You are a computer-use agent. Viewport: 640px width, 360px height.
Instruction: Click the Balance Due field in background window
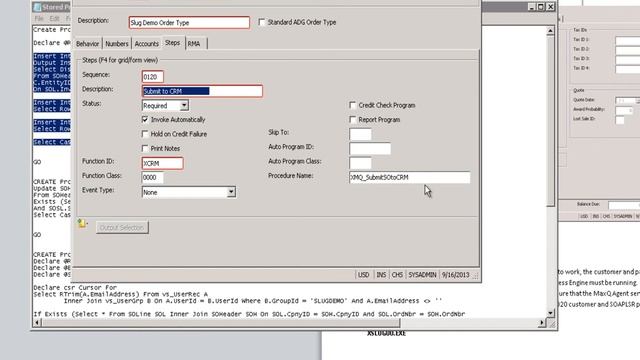(624, 205)
